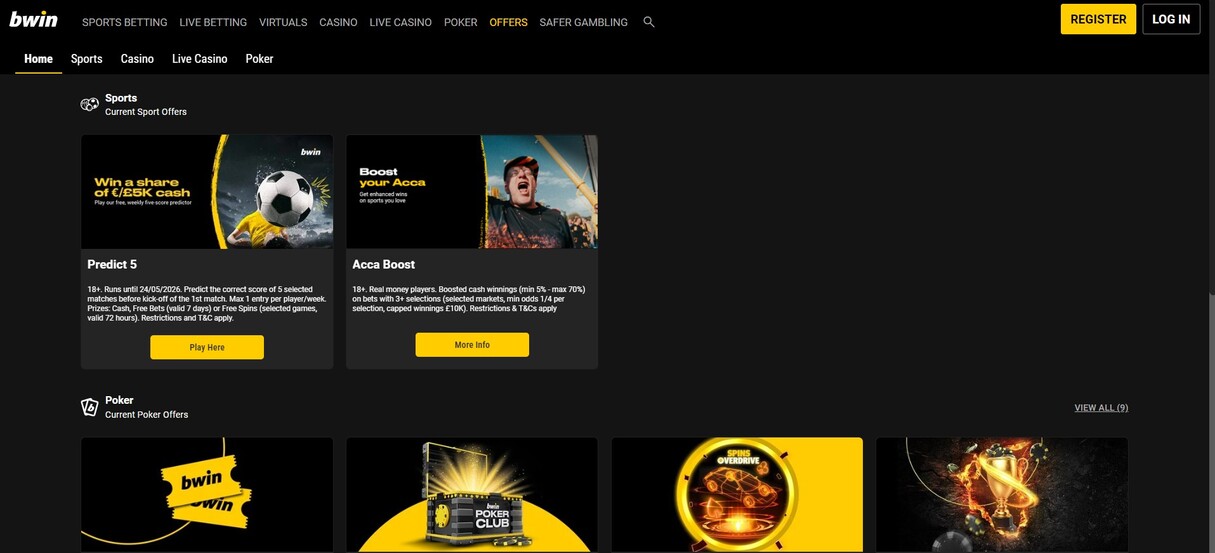The width and height of the screenshot is (1215, 553).
Task: Click Play Here on Predict 5
Action: [207, 347]
